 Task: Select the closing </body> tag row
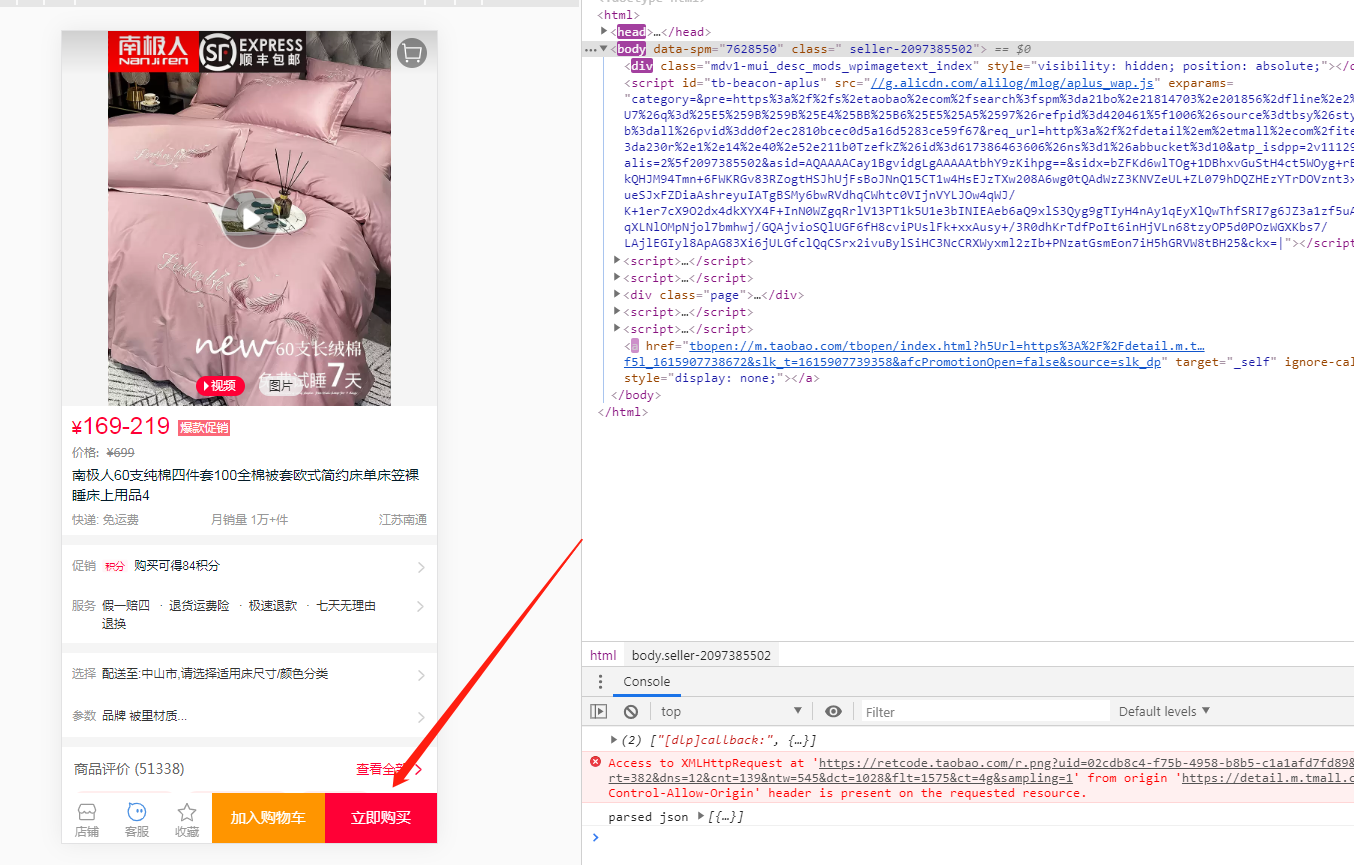click(x=634, y=395)
